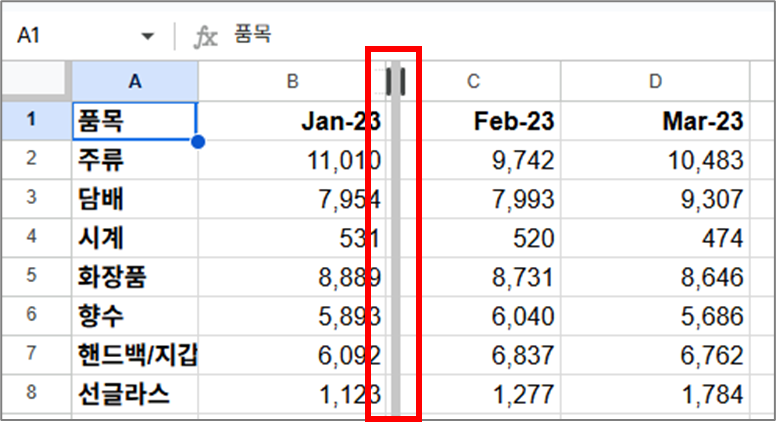This screenshot has height=422, width=776.
Task: Open the Name box dropdown arrow
Action: click(147, 36)
